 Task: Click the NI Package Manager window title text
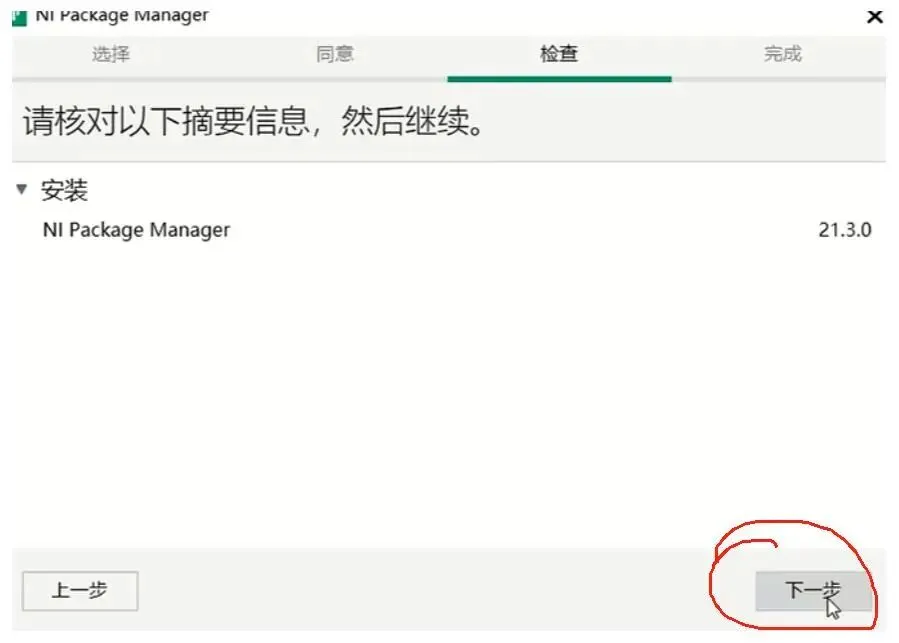(122, 16)
